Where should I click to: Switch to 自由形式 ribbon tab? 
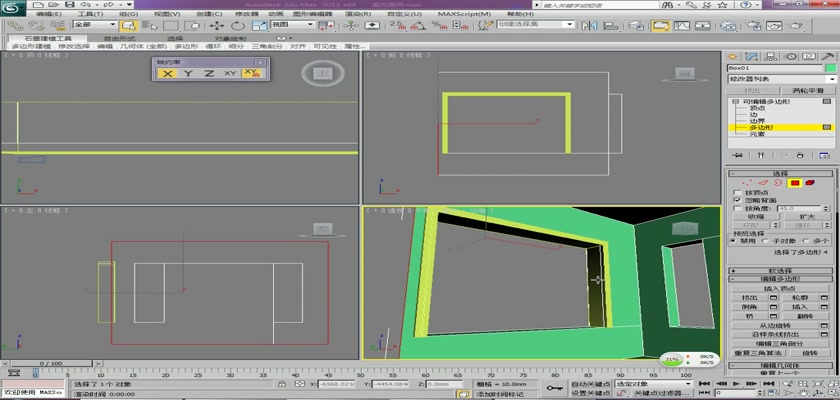(x=119, y=39)
